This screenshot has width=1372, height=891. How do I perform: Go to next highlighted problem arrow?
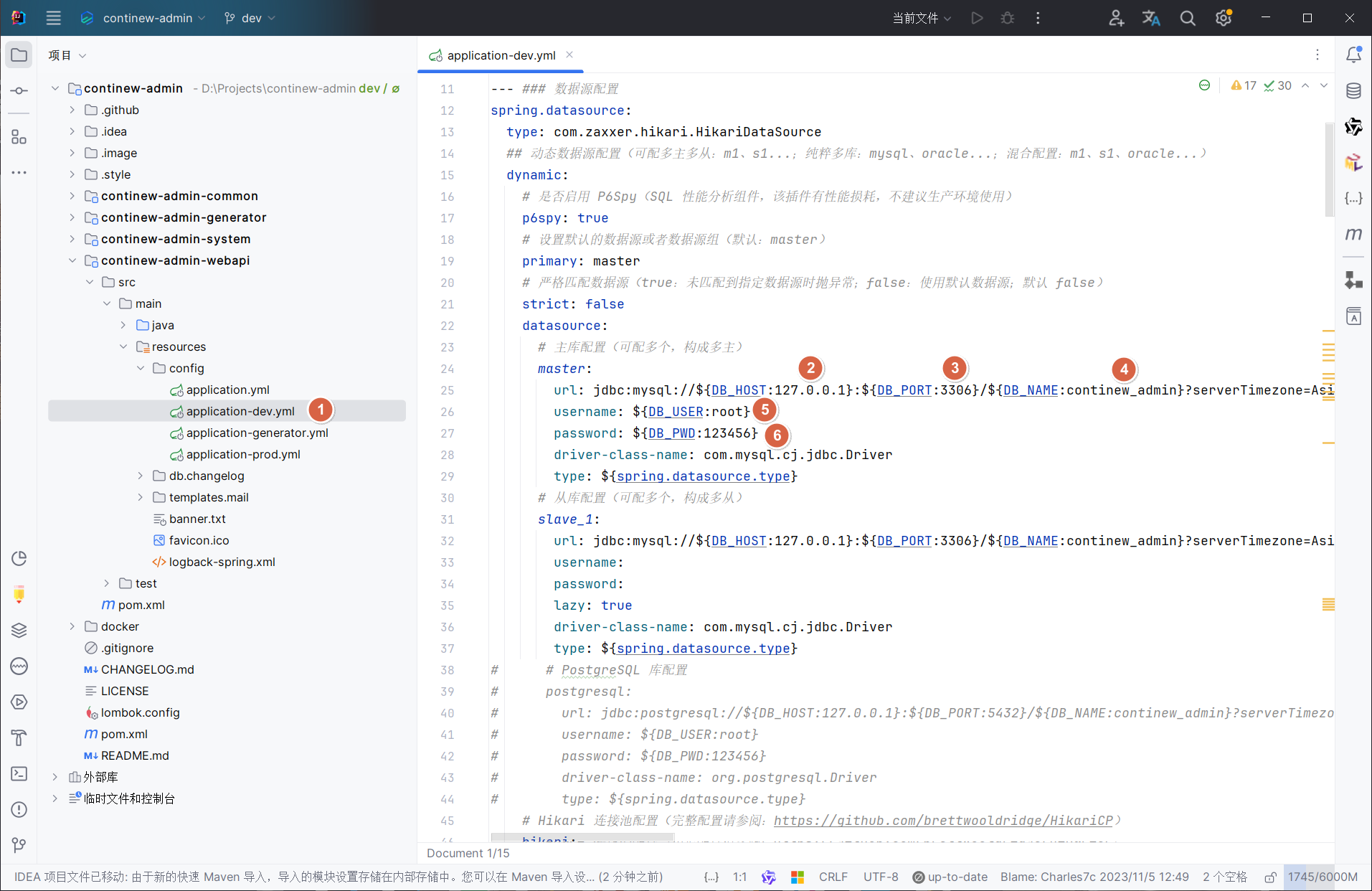click(x=1324, y=85)
